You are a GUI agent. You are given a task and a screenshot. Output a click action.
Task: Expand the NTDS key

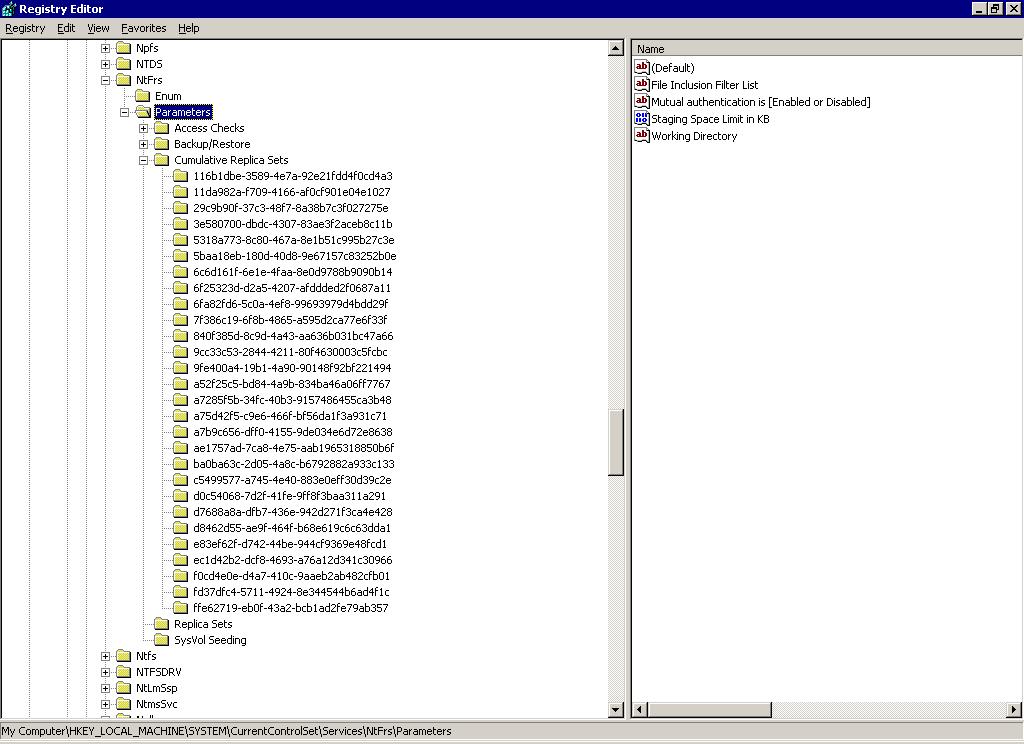tap(105, 64)
